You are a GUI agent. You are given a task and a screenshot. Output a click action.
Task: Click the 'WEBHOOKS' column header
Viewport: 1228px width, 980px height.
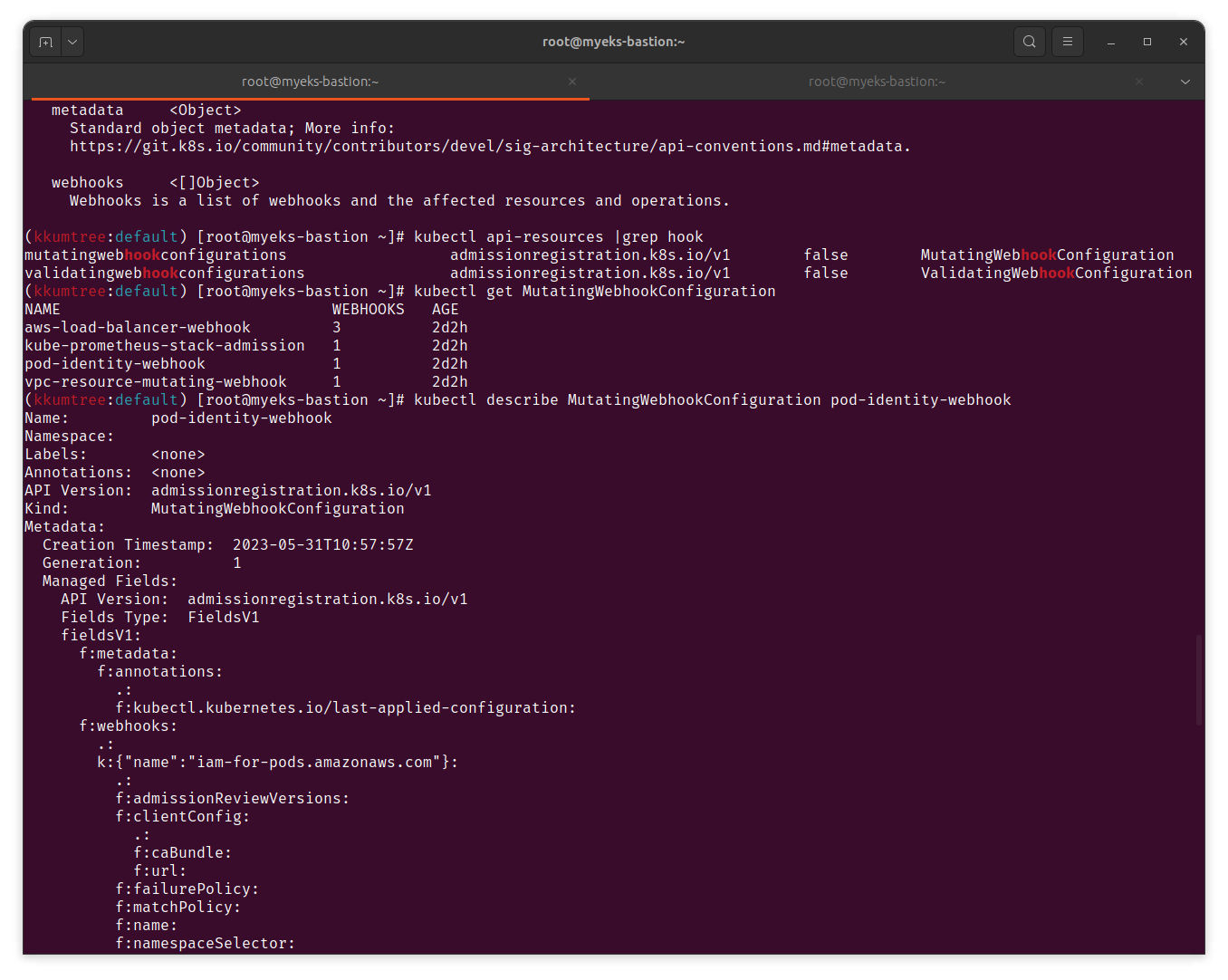[x=369, y=310]
